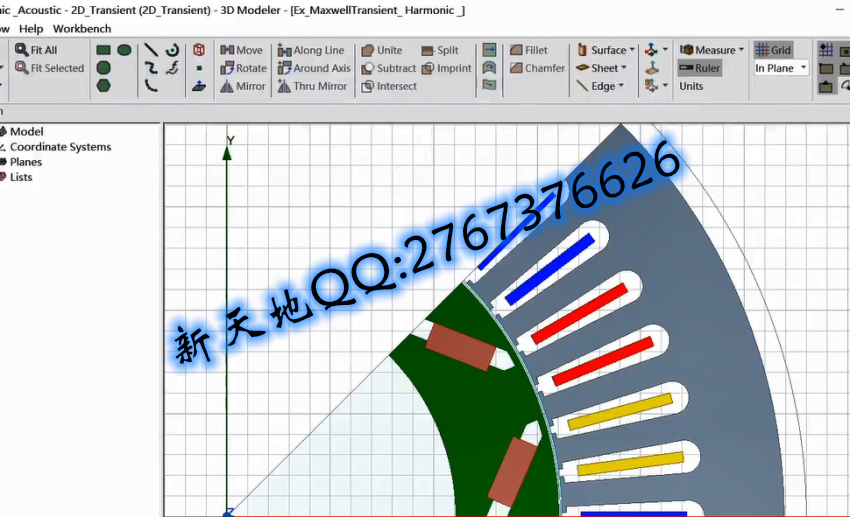Expand the Surface dropdown menu
The image size is (850, 517).
pos(606,50)
